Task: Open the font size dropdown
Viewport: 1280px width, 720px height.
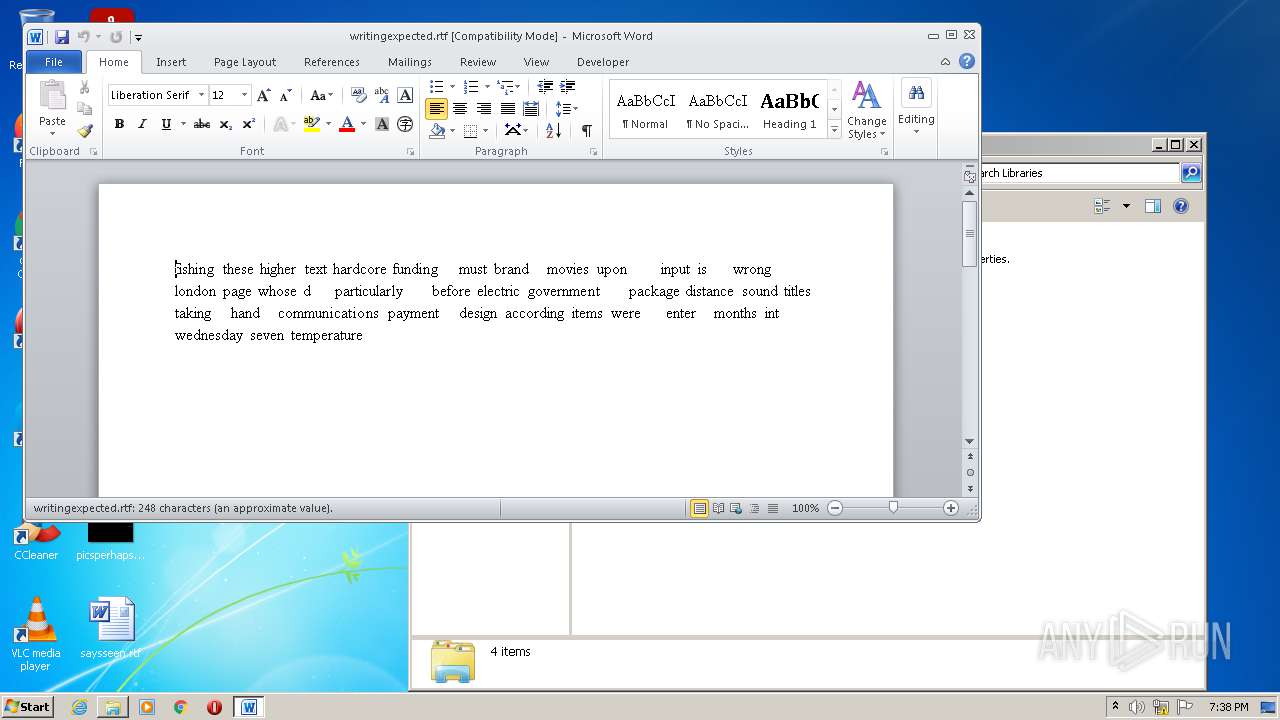Action: [244, 95]
